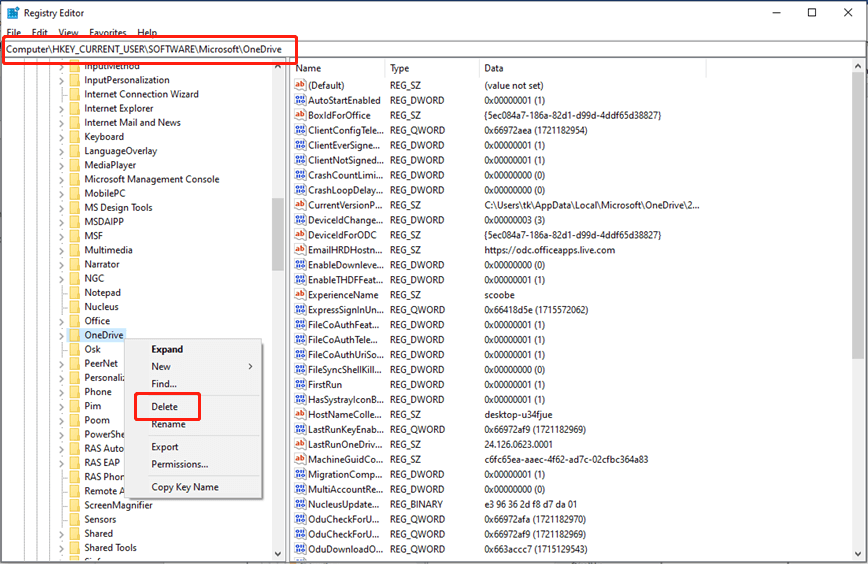The height and width of the screenshot is (564, 868).
Task: Open the Favorites menu
Action: click(x=108, y=32)
